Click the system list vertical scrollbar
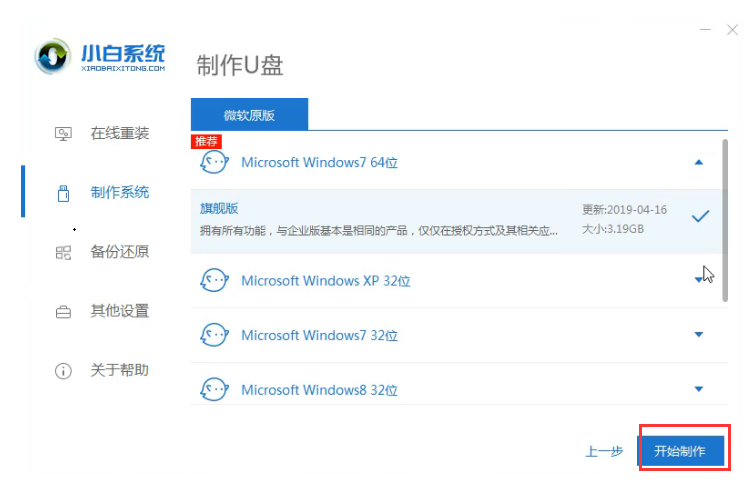 click(x=725, y=220)
